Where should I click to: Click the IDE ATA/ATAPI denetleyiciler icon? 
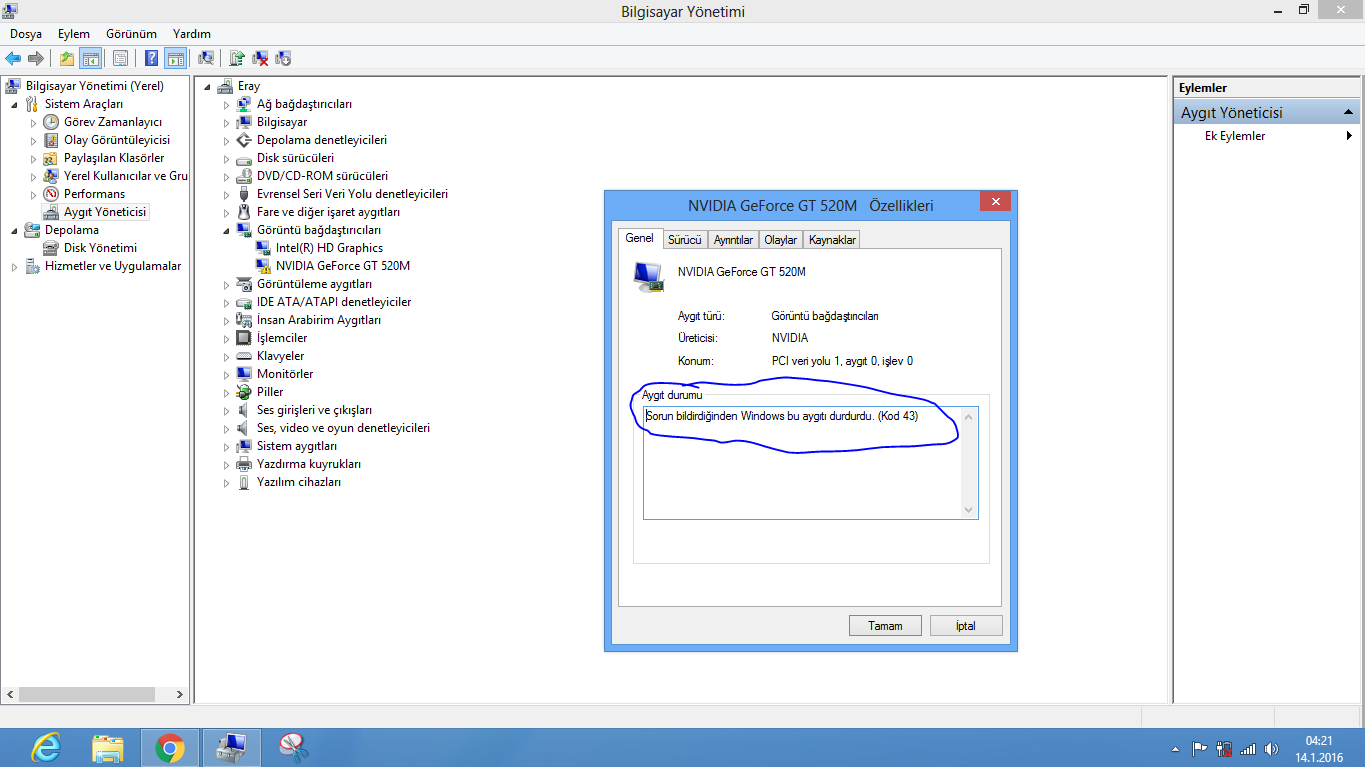pyautogui.click(x=244, y=302)
